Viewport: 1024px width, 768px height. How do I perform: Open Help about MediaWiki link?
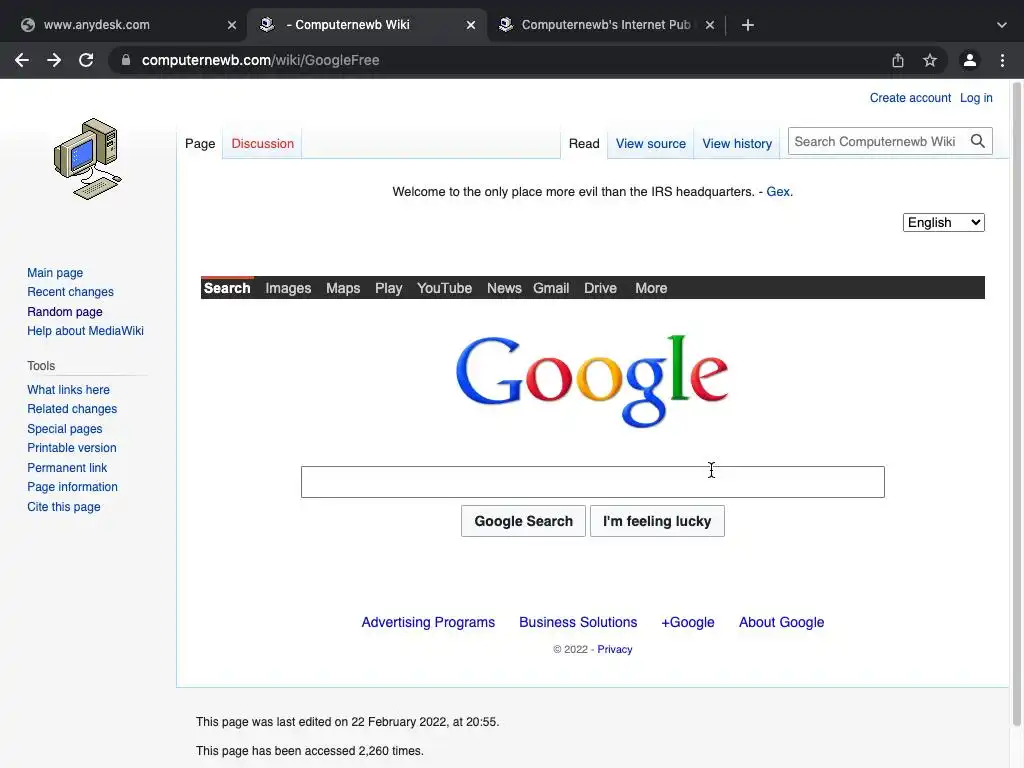pos(86,331)
